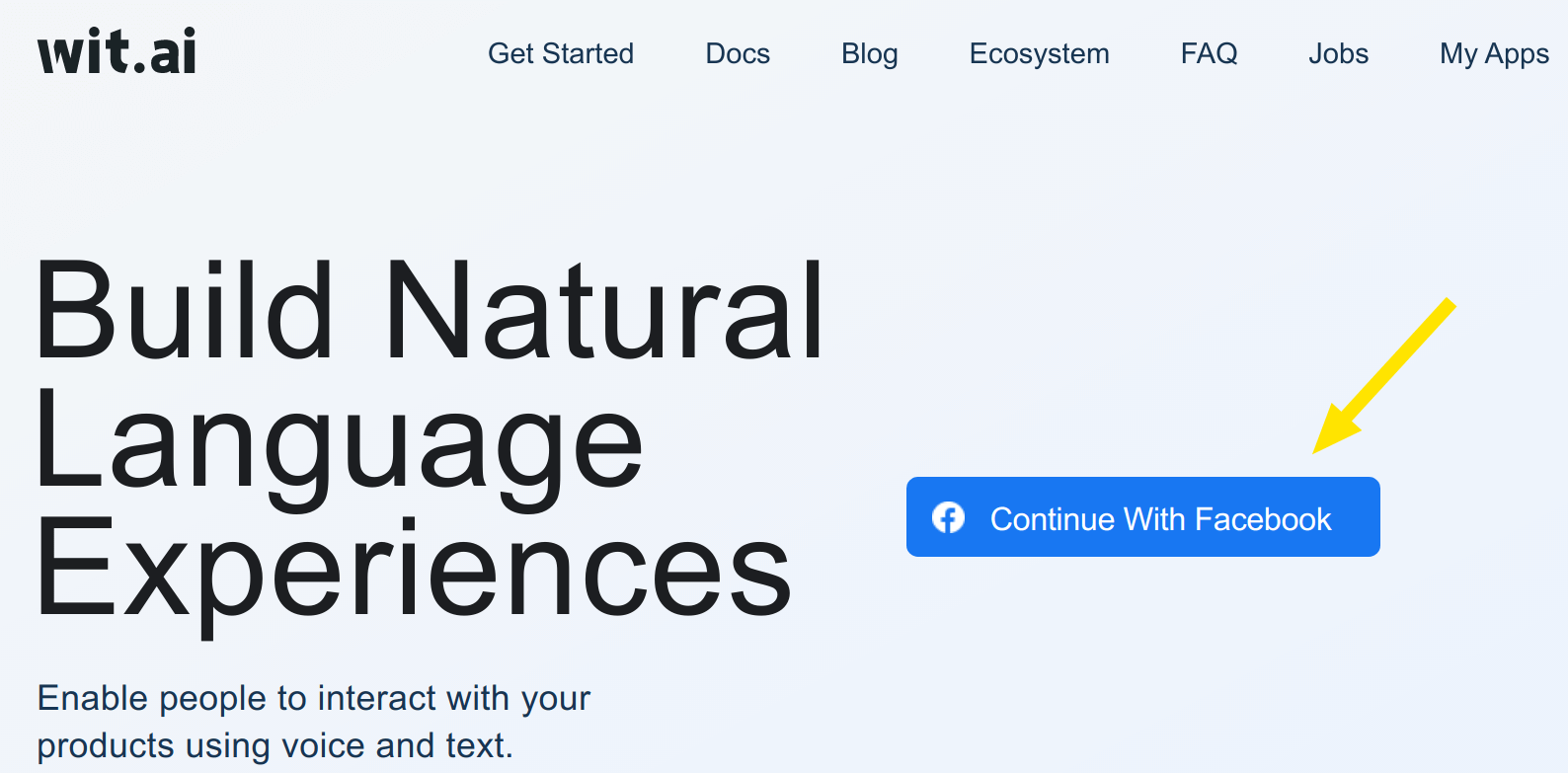Open the Ecosystem page
Image resolution: width=1568 pixels, height=773 pixels.
pyautogui.click(x=1040, y=53)
